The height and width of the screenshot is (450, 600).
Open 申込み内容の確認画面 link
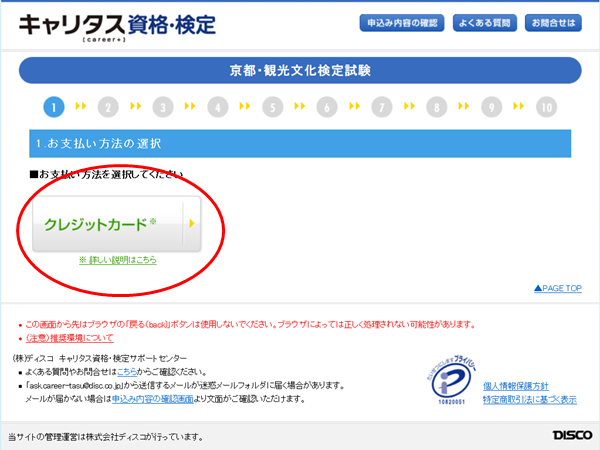click(153, 399)
